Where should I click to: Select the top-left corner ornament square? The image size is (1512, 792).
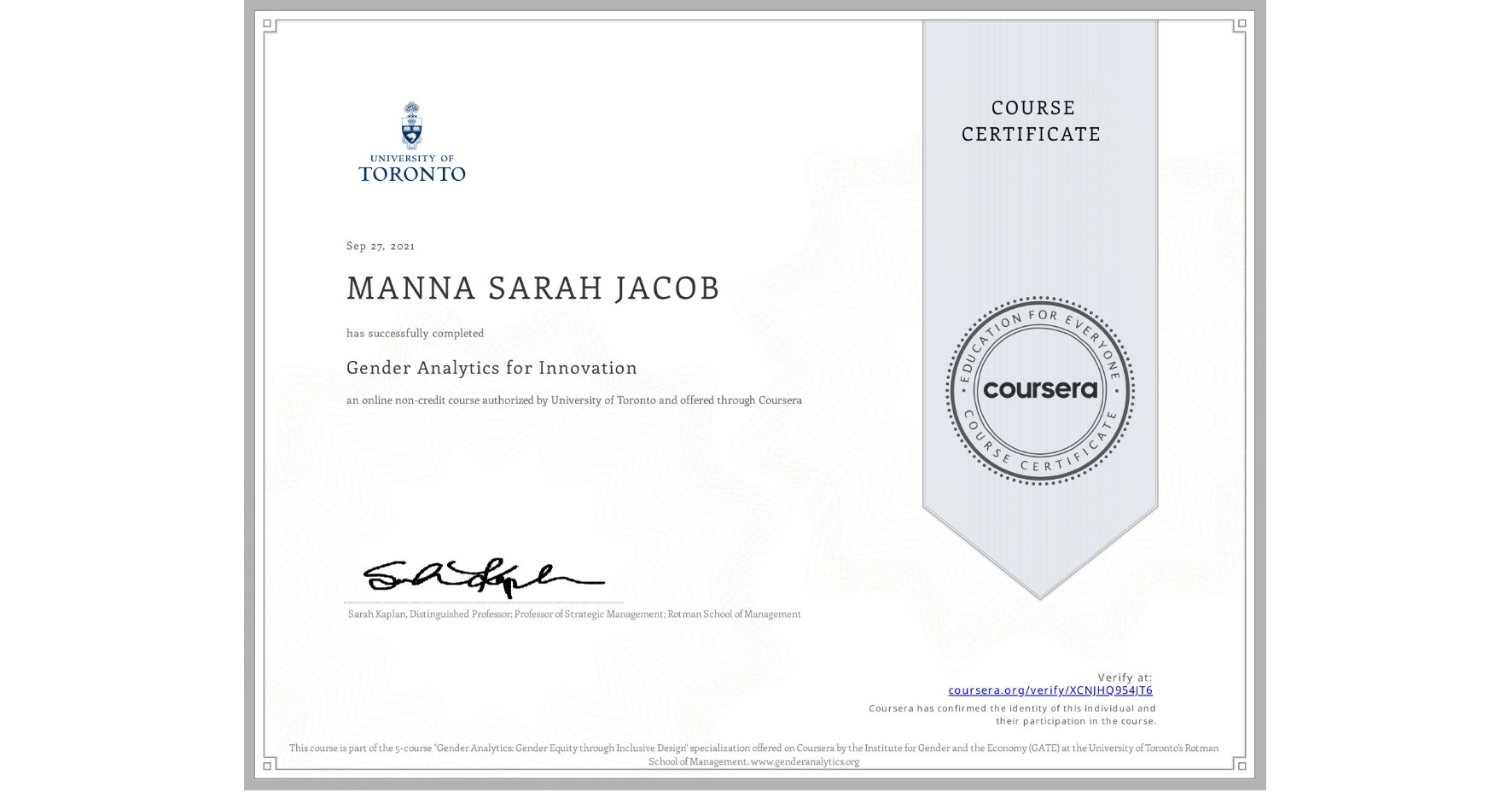click(x=267, y=24)
